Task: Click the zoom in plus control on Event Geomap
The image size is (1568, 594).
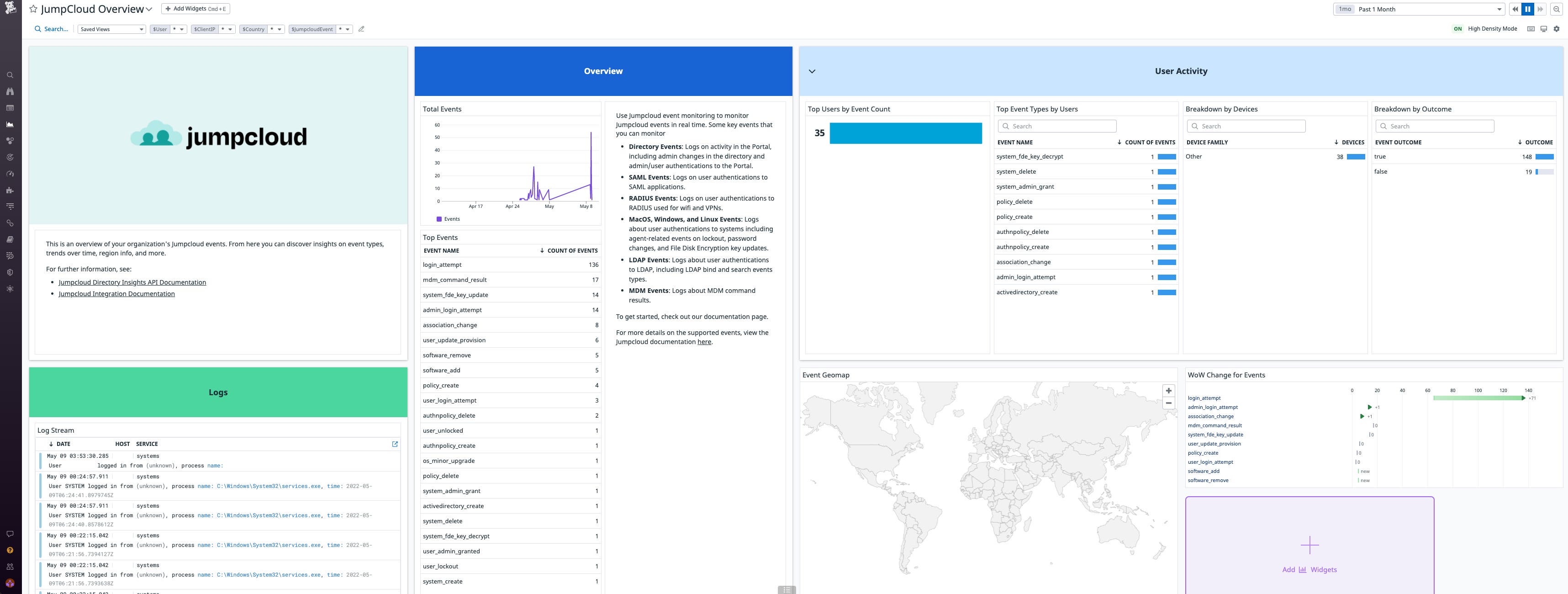Action: [1169, 390]
